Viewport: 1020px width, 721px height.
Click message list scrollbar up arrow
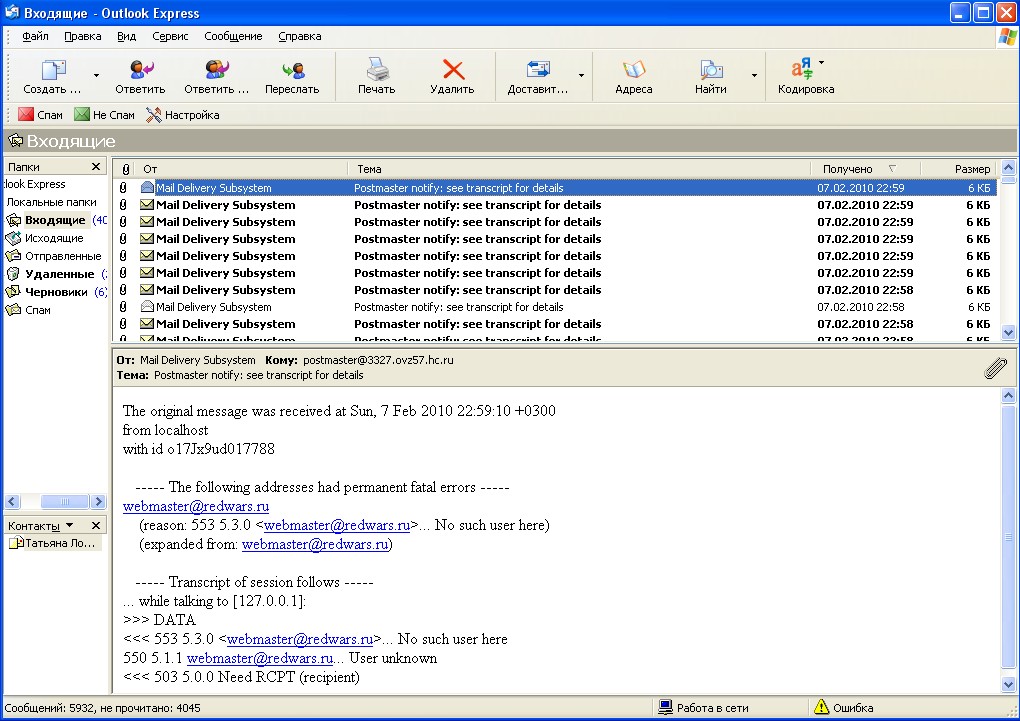click(x=1008, y=167)
